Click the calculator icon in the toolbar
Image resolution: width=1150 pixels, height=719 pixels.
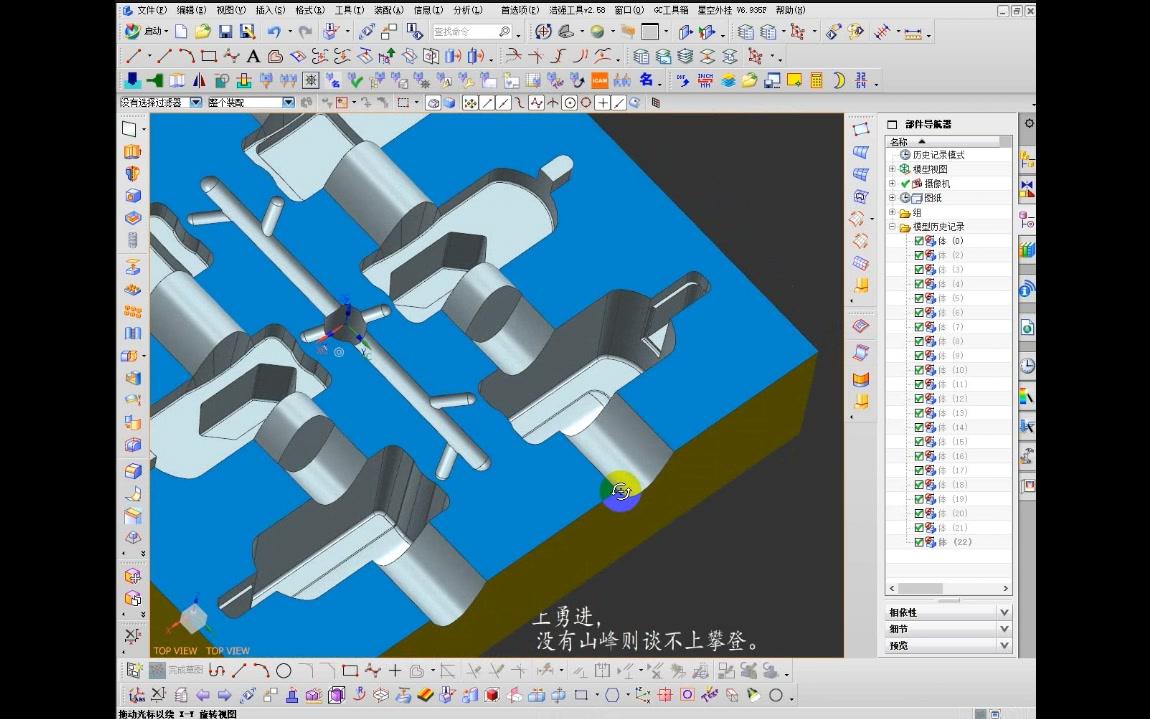point(817,80)
